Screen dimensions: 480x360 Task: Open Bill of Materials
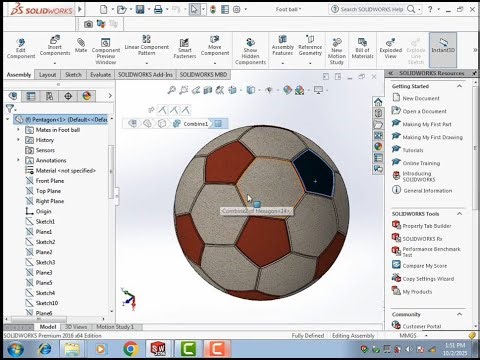click(x=362, y=48)
